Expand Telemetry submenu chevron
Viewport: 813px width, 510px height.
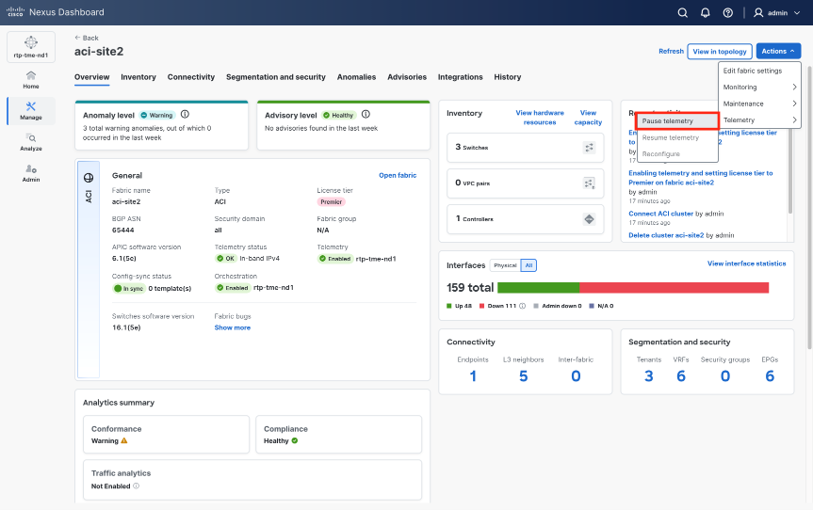pyautogui.click(x=794, y=120)
